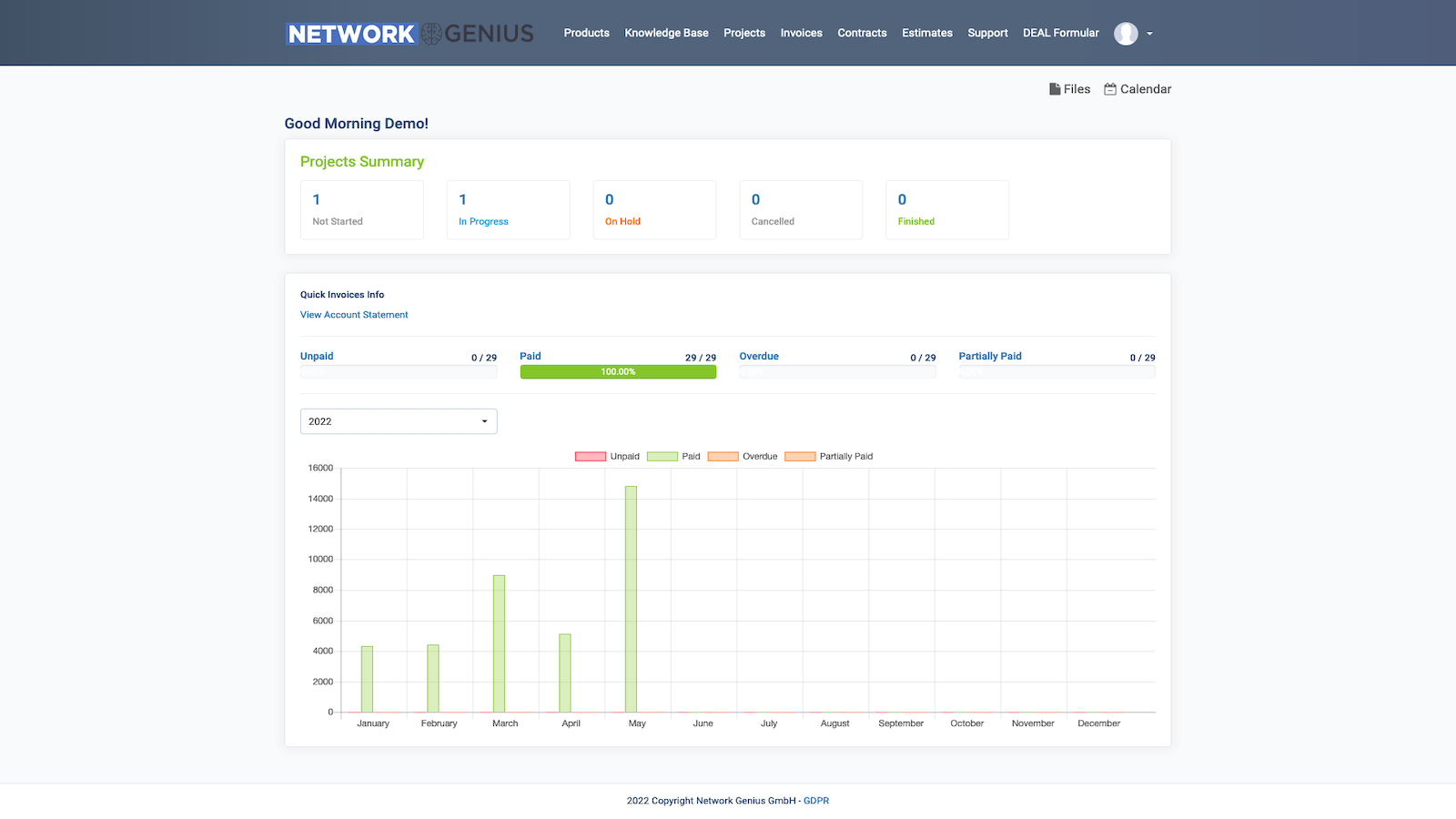The height and width of the screenshot is (819, 1456).
Task: View Finished projects
Action: [947, 210]
